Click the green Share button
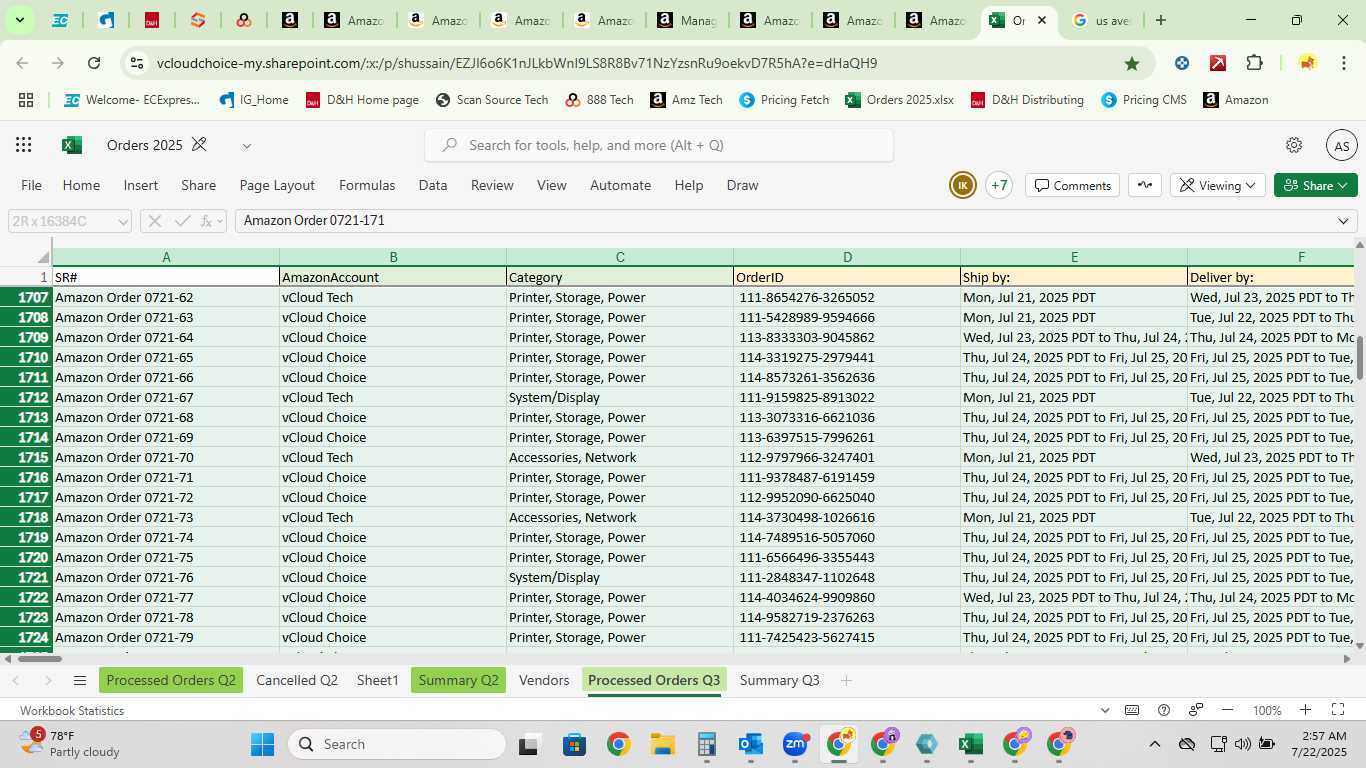The image size is (1366, 768). pyautogui.click(x=1316, y=185)
